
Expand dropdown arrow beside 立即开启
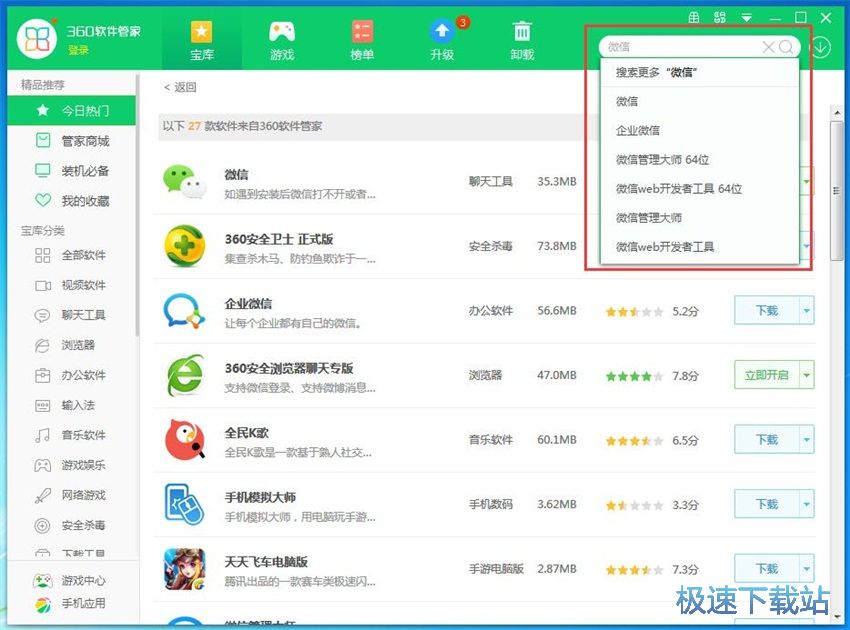click(x=807, y=375)
